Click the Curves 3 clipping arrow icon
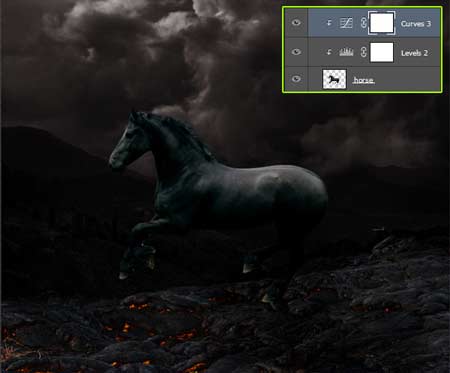450x373 pixels. (329, 23)
